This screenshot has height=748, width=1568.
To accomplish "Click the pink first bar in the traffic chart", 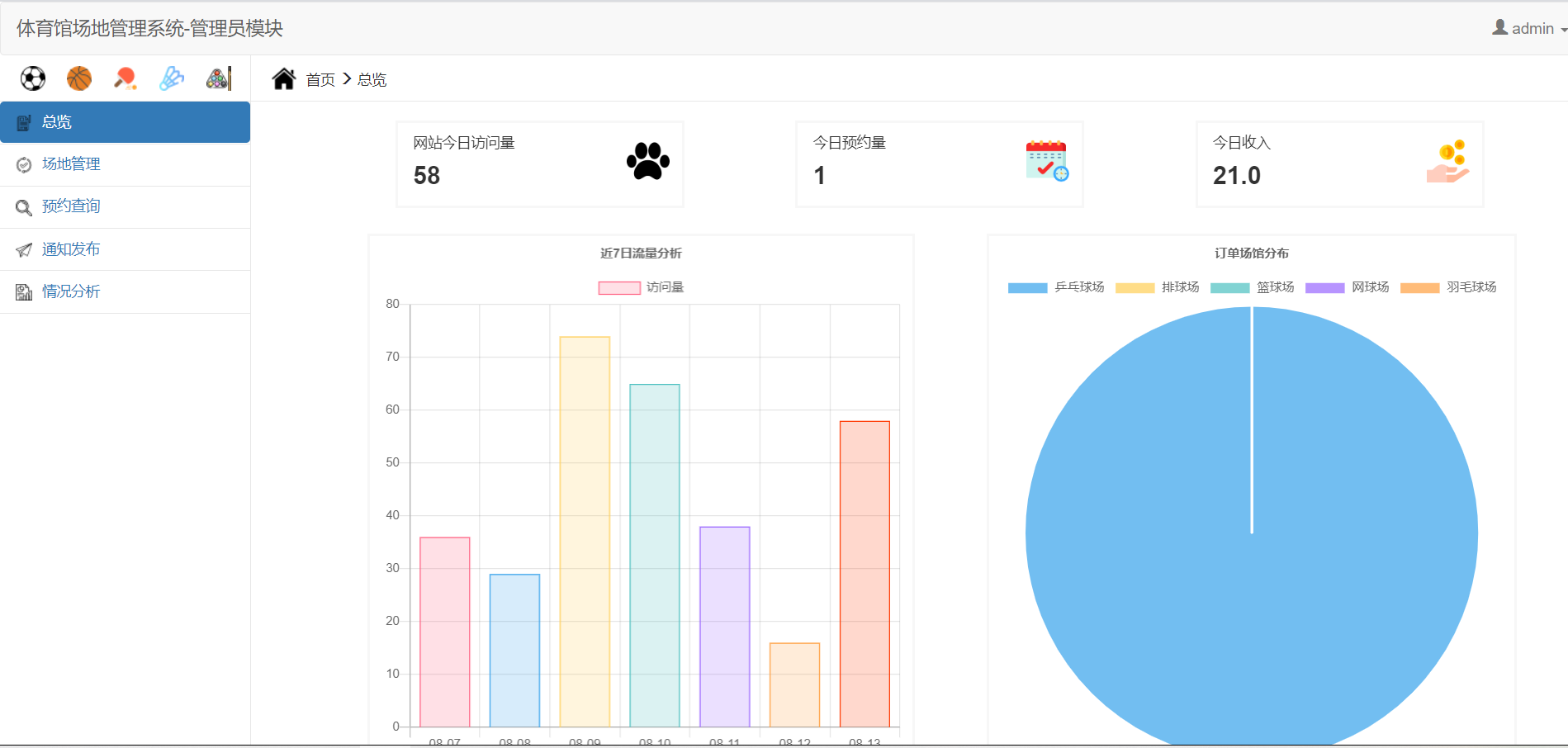I will 445,632.
